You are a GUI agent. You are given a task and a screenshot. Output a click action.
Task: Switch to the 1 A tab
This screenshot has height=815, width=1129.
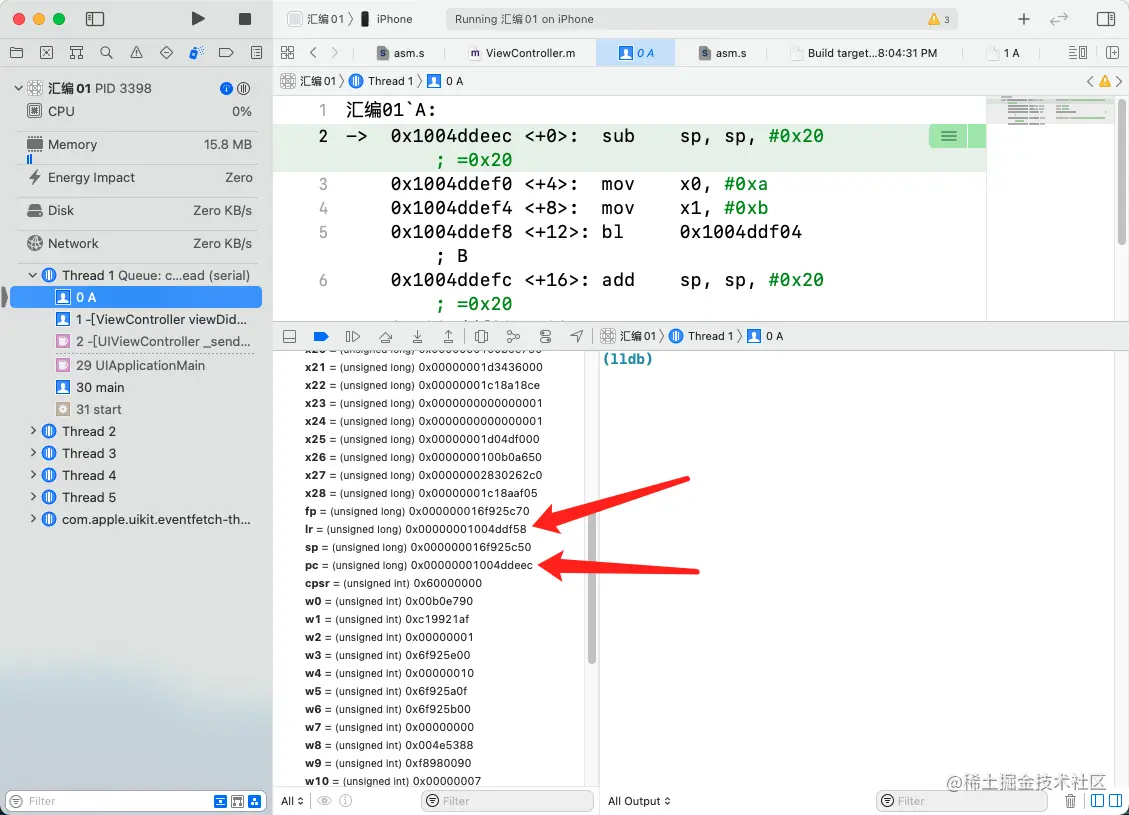[x=1004, y=53]
